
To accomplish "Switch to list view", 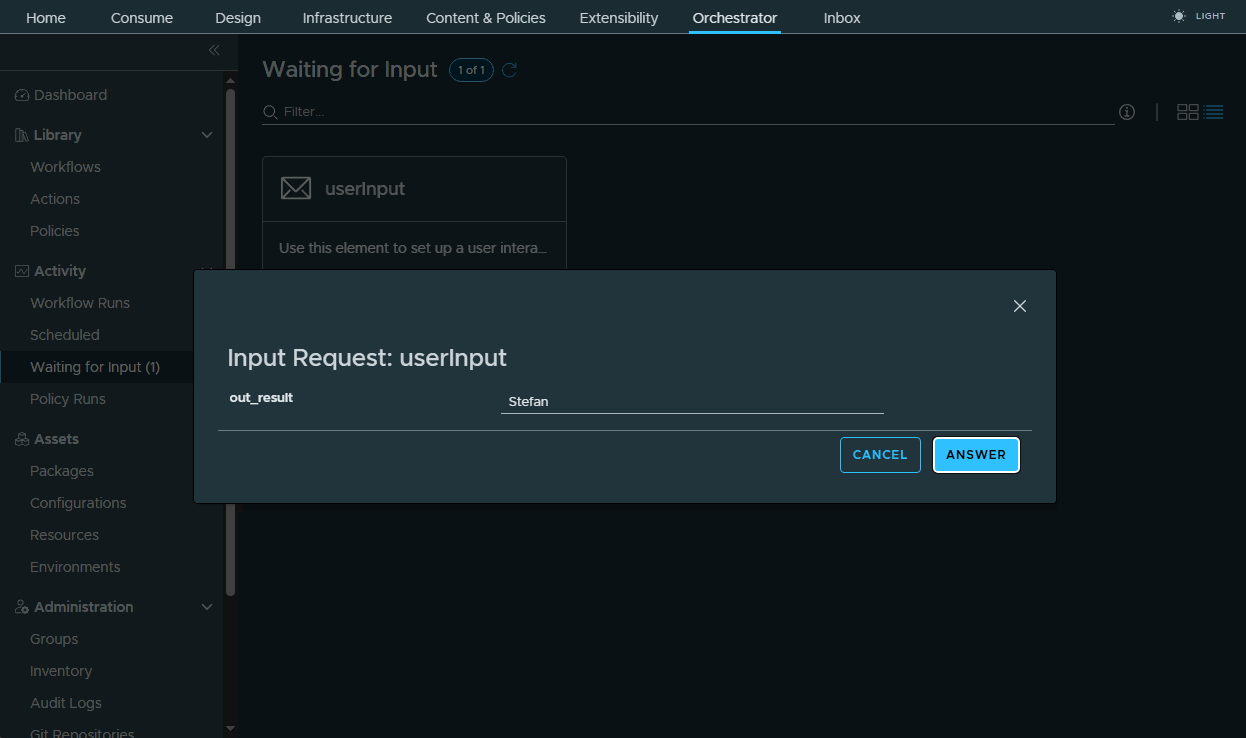I will coord(1214,112).
